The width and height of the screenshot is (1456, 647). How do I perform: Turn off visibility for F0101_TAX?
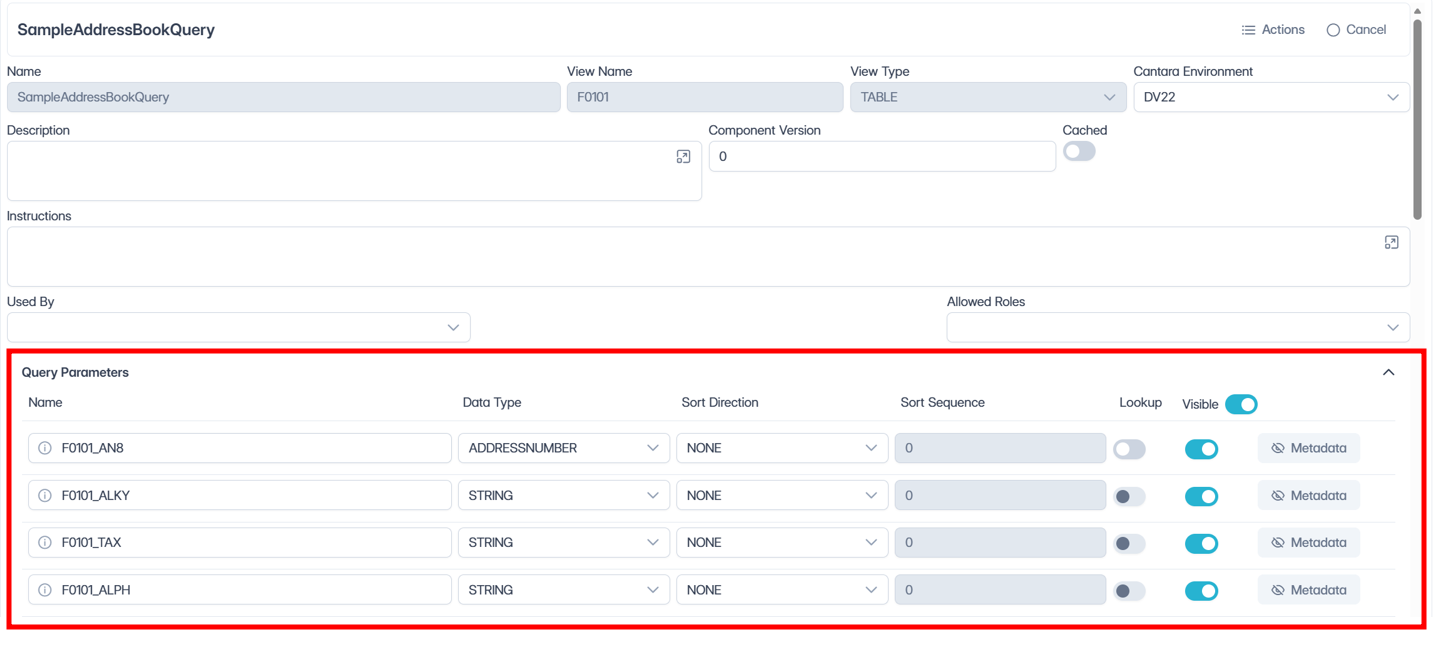point(1201,543)
